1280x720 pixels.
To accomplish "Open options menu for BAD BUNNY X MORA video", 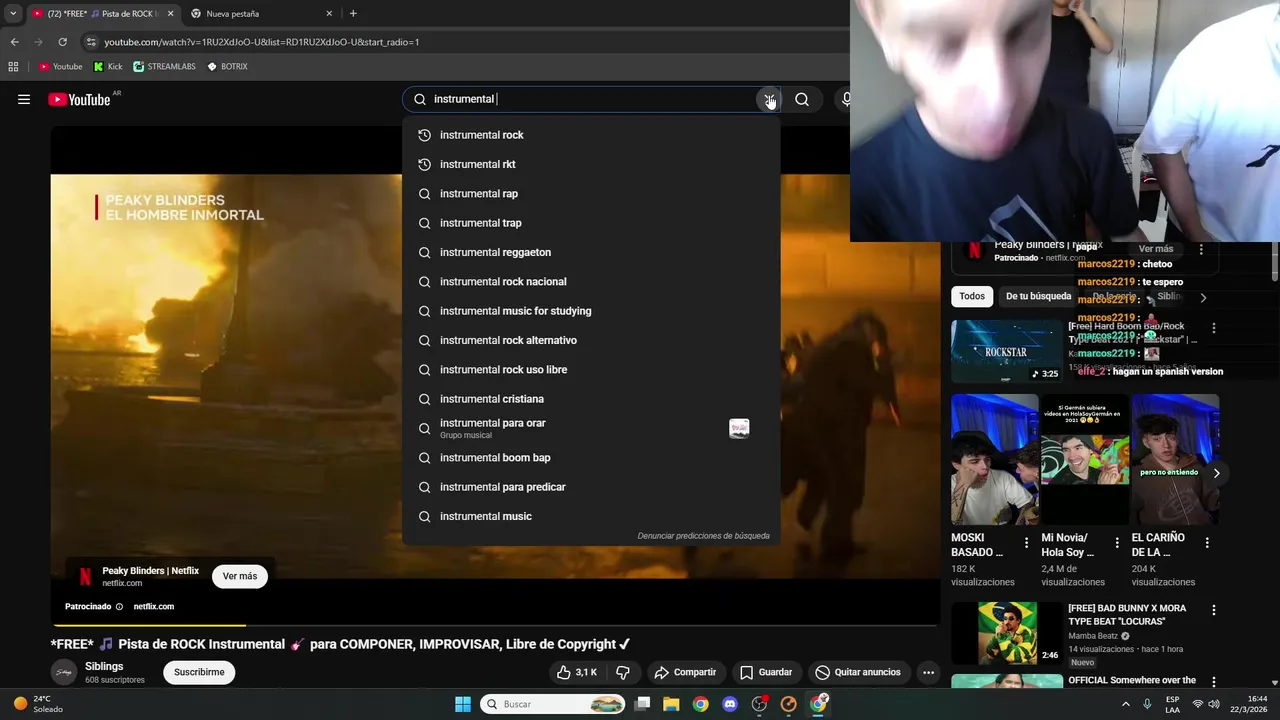I will [1214, 610].
